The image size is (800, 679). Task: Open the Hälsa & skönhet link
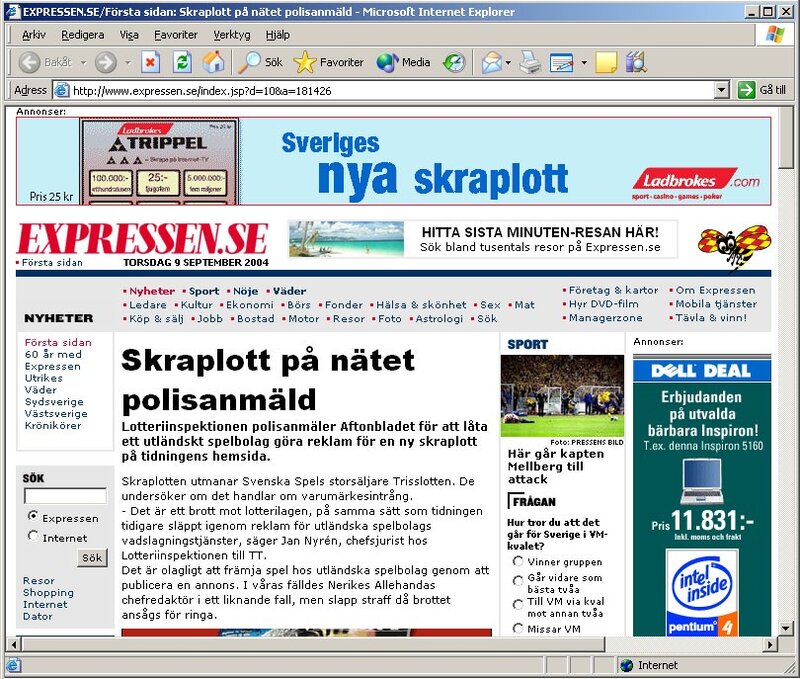click(x=421, y=305)
